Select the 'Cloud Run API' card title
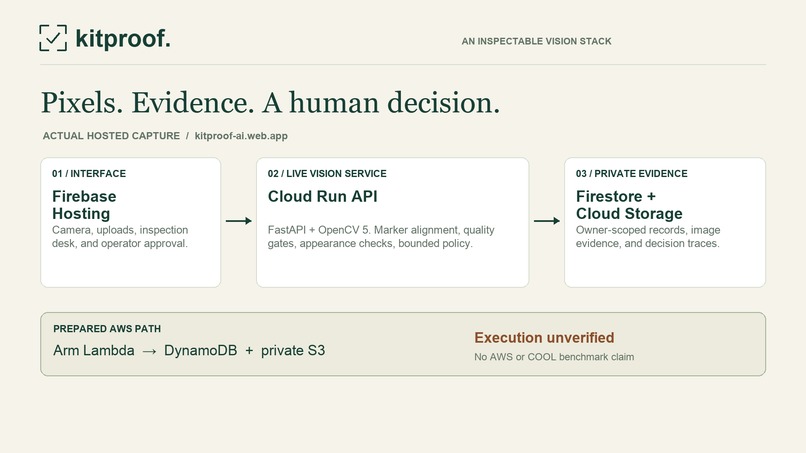Viewport: 806px width, 453px height. [322, 196]
